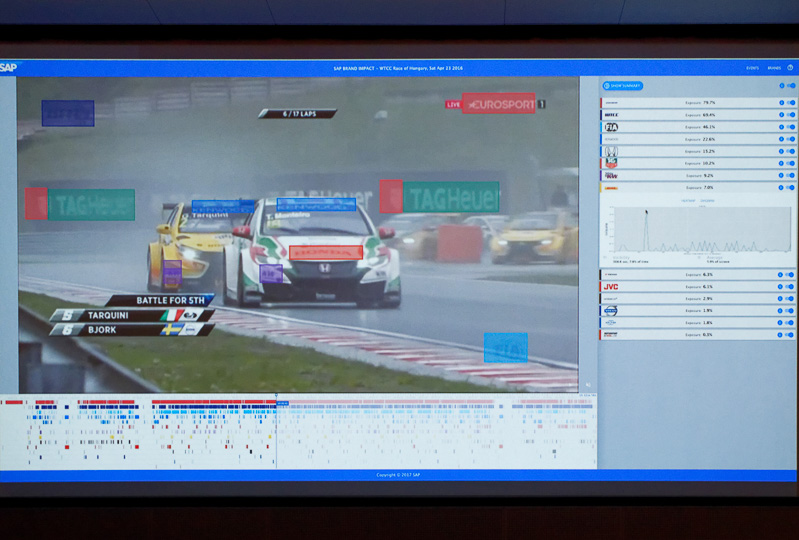Open info for the JVC 6.1% row
This screenshot has height=540, width=799.
(x=780, y=287)
